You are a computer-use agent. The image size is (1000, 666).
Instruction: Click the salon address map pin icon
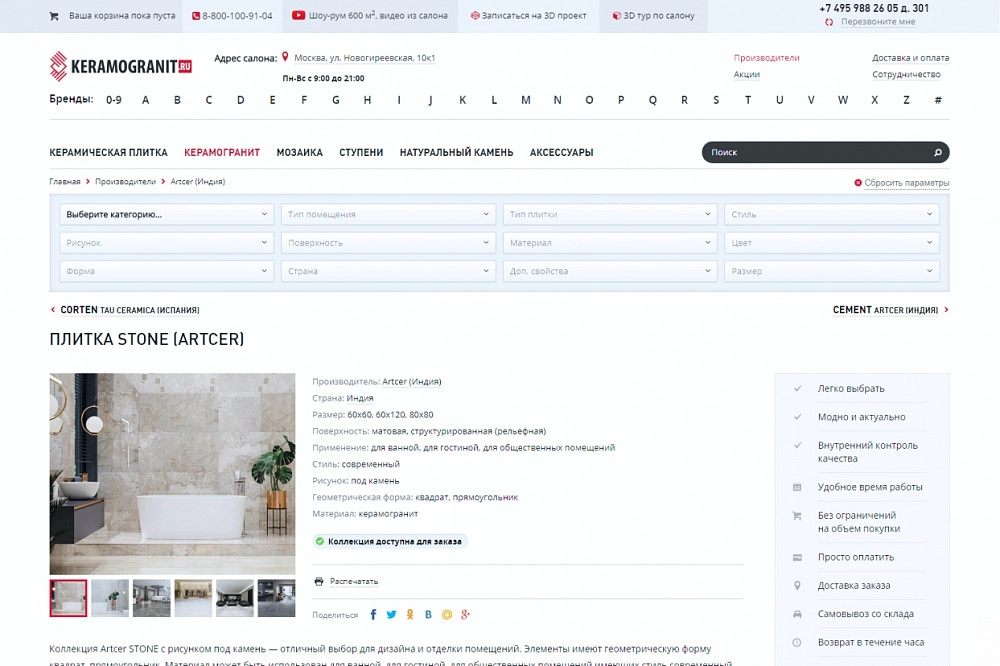(x=285, y=57)
